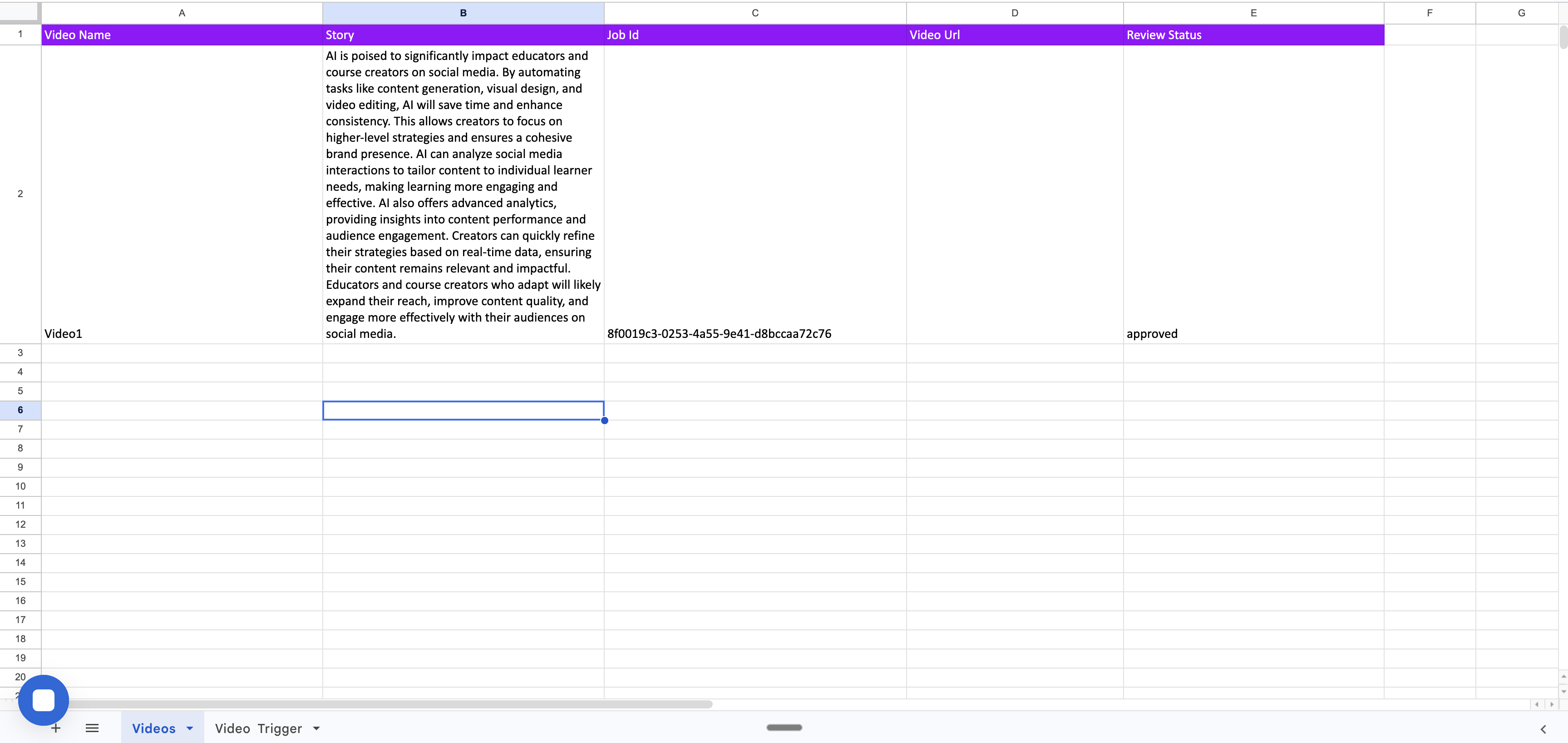Select the entire column E header

[1252, 12]
